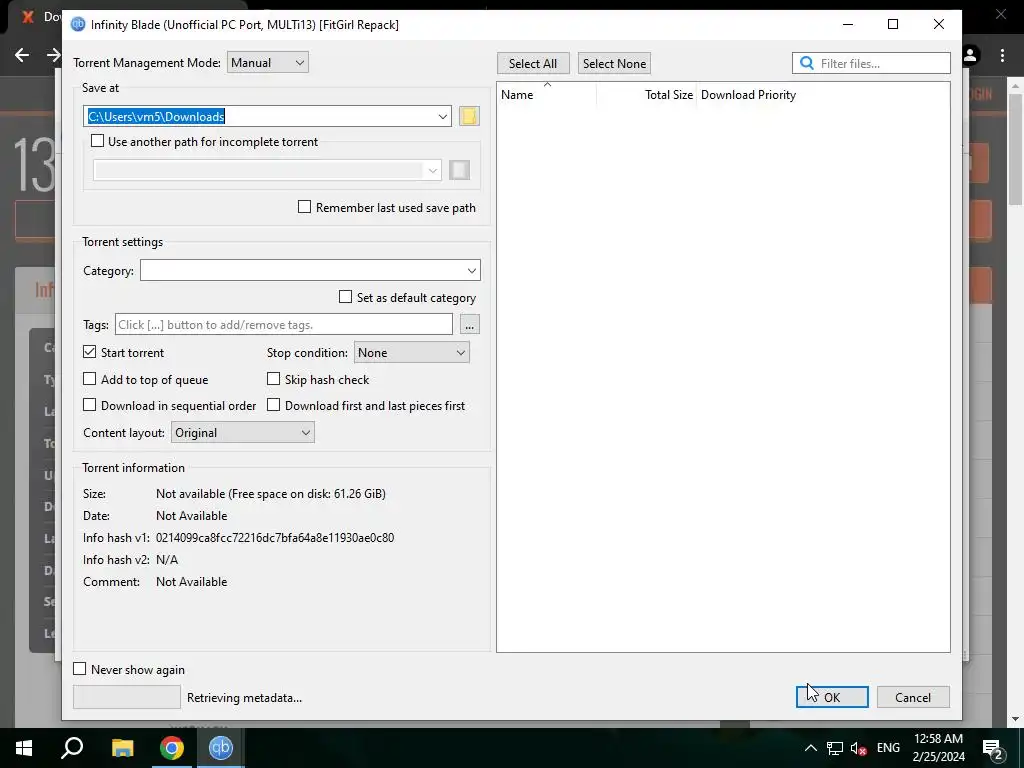Screen dimensions: 1024x768
Task: Enable Add to top of queue
Action: click(x=89, y=379)
